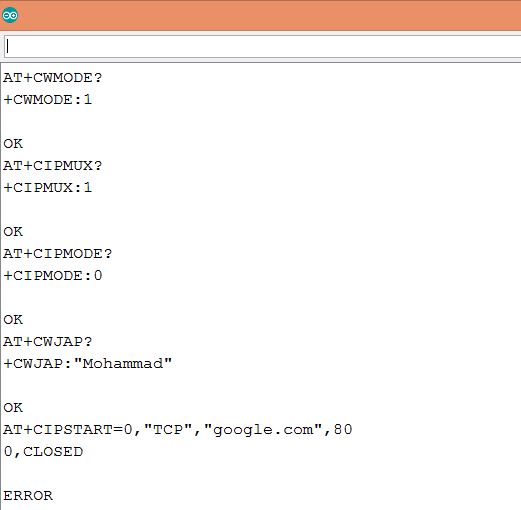Click "TCP" in the CIPSTART command

pyautogui.click(x=168, y=429)
